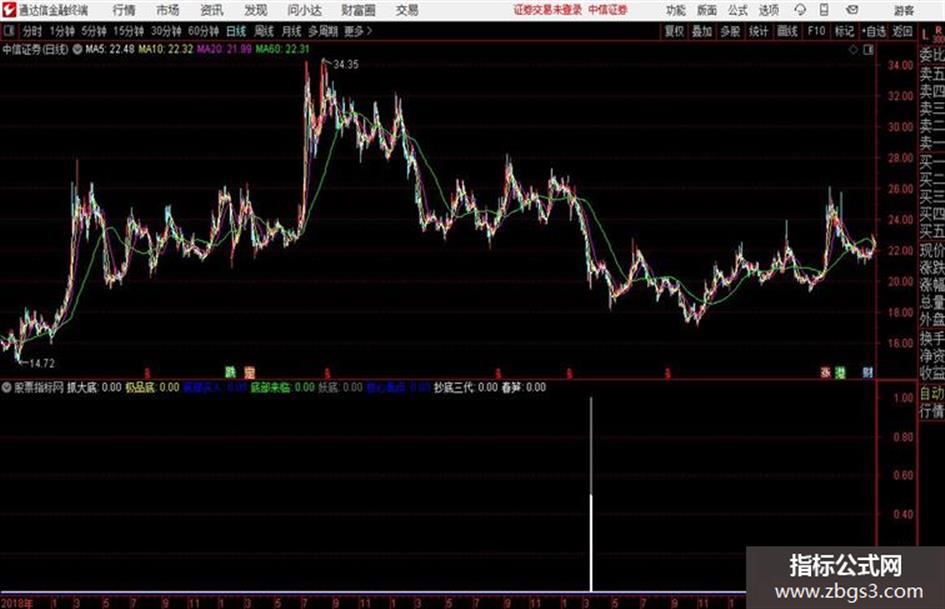945x609 pixels.
Task: Open the 资讯 menu
Action: (212, 10)
